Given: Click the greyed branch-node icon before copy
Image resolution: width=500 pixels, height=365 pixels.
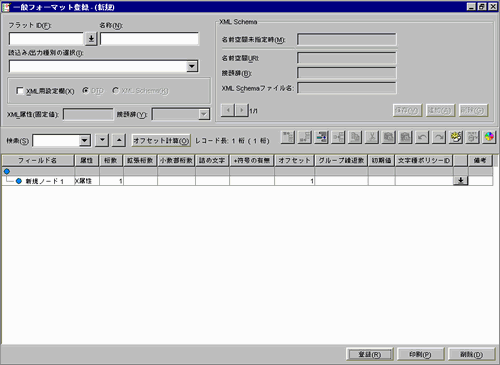Looking at the screenshot, I should 338,137.
